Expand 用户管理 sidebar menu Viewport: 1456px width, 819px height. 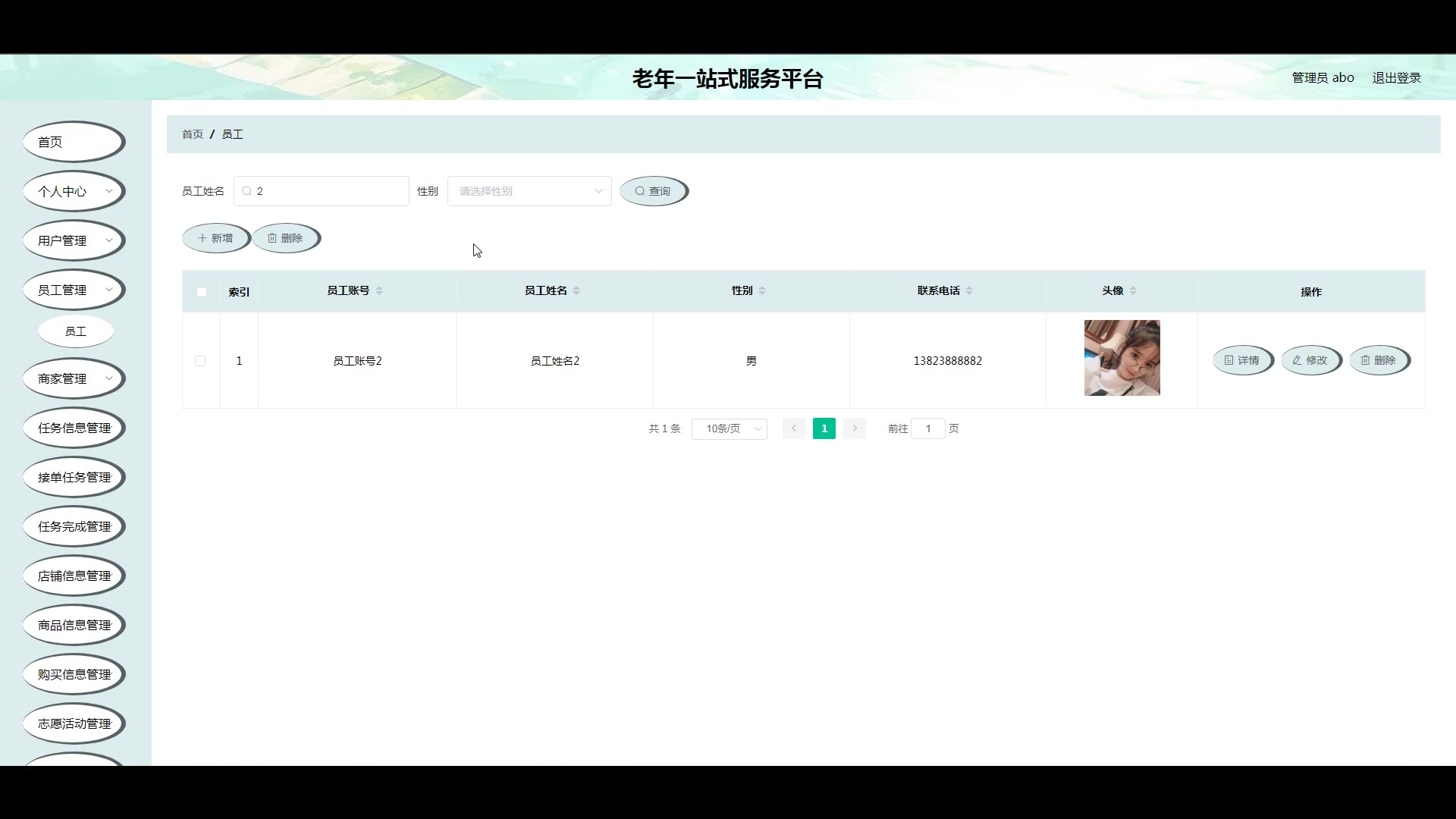click(x=74, y=240)
